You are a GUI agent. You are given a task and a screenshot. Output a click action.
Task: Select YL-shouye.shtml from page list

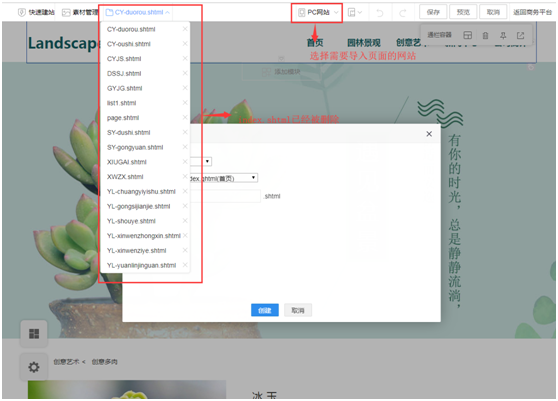[x=131, y=221]
